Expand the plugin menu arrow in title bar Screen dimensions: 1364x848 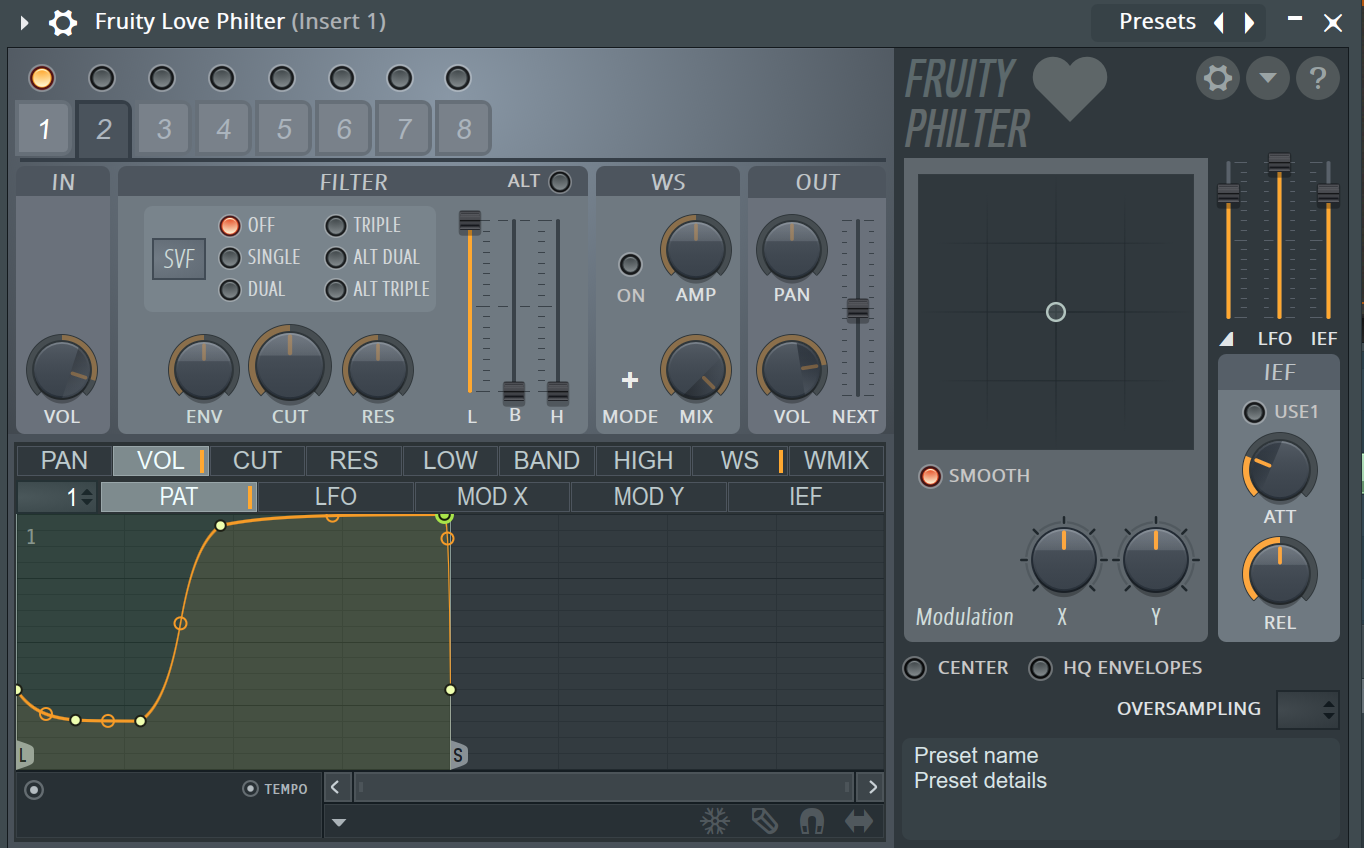click(24, 22)
